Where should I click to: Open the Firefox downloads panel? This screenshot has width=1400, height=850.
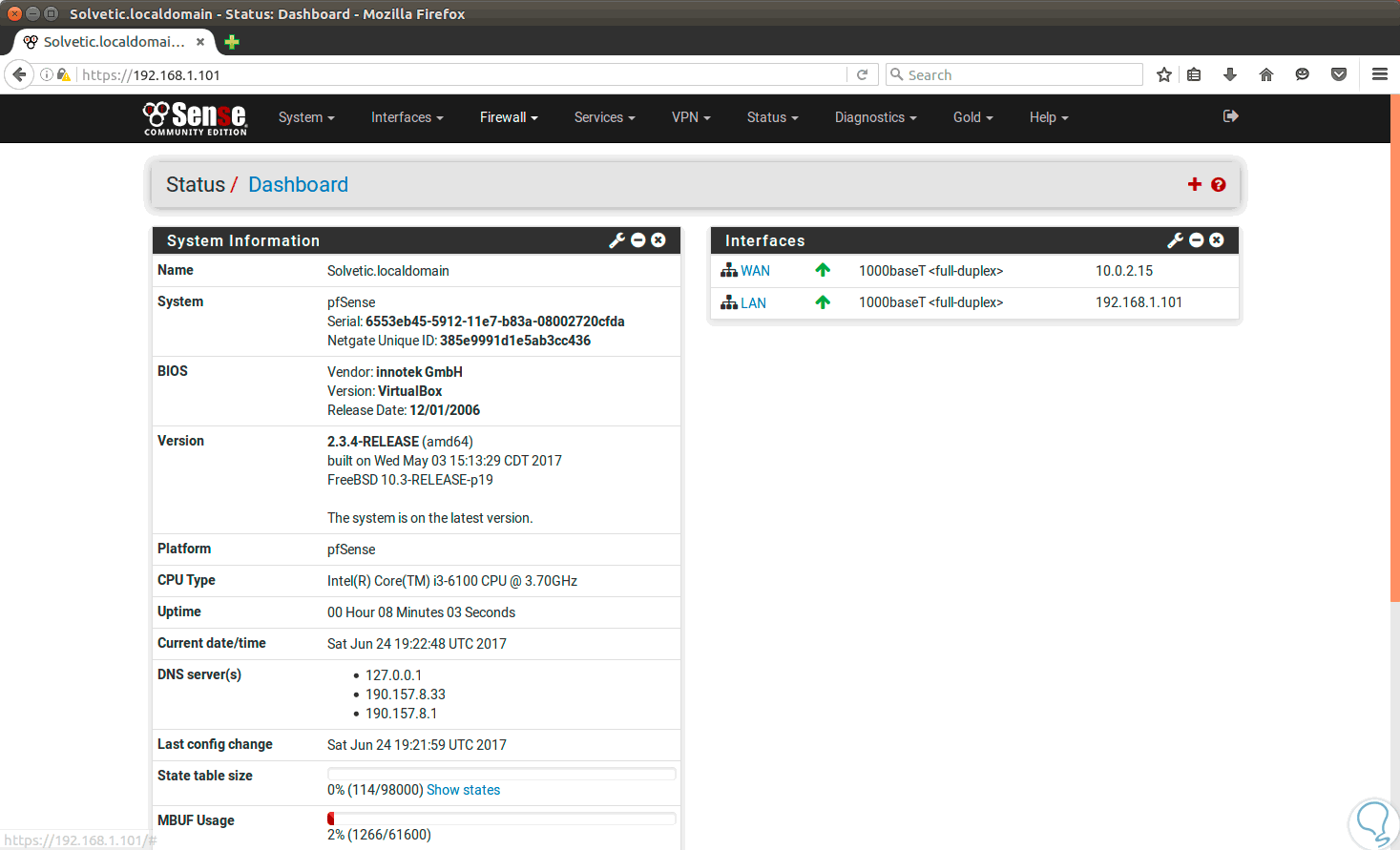[1230, 74]
